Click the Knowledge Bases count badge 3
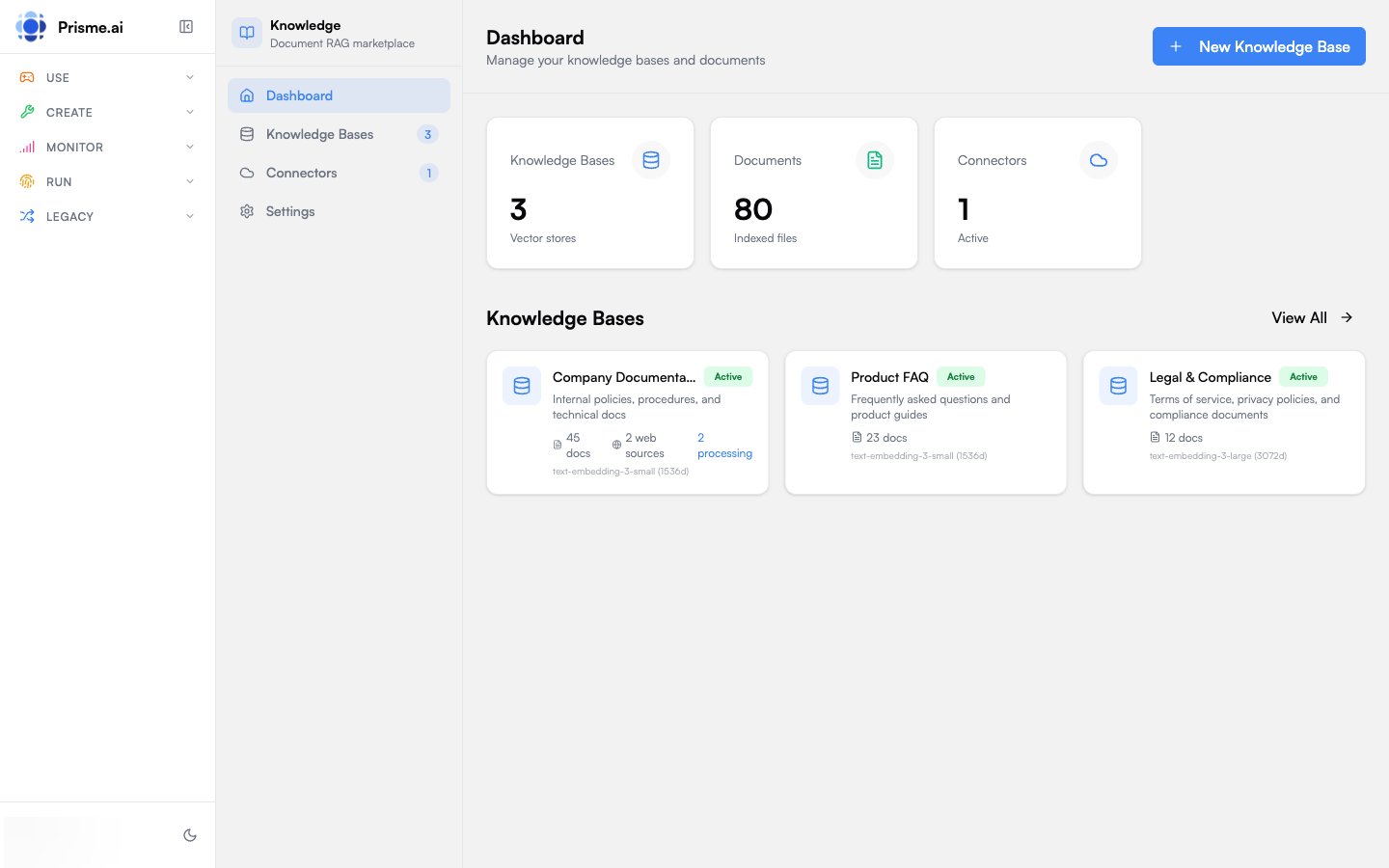Image resolution: width=1389 pixels, height=868 pixels. (x=428, y=134)
